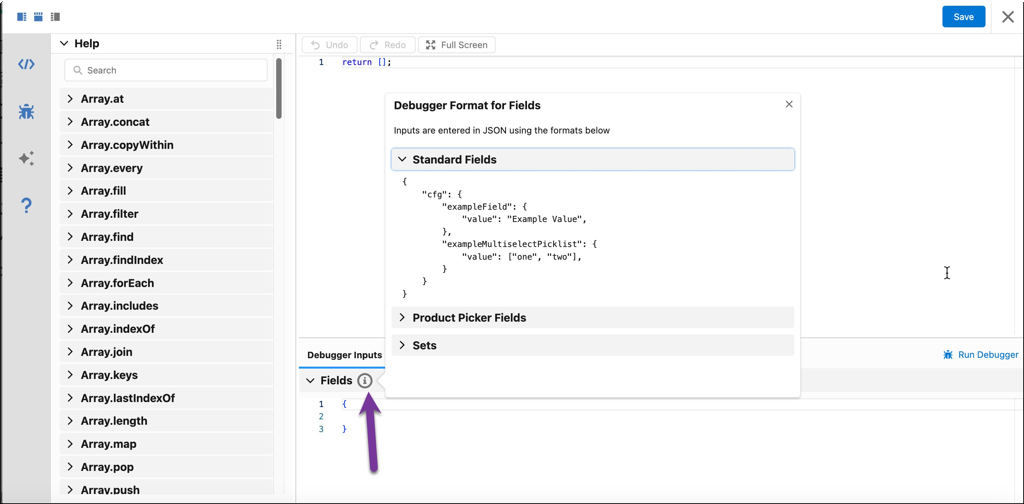Expand Array.join help entry

(166, 352)
